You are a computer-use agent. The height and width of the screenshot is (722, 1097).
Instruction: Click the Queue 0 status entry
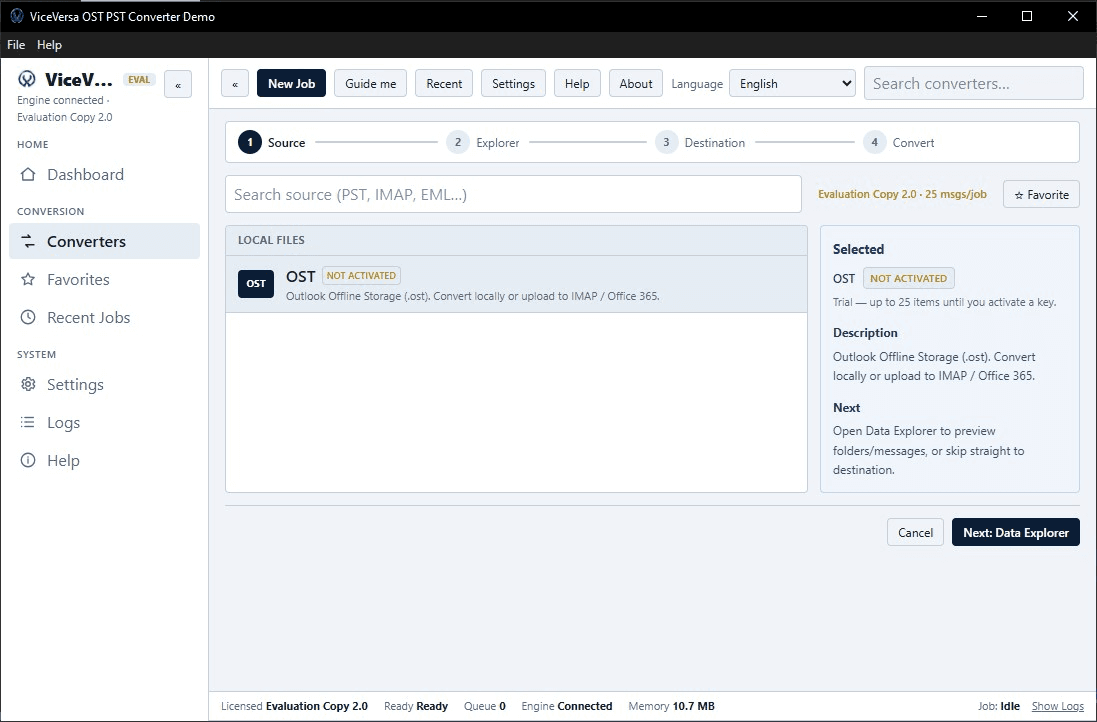point(484,706)
